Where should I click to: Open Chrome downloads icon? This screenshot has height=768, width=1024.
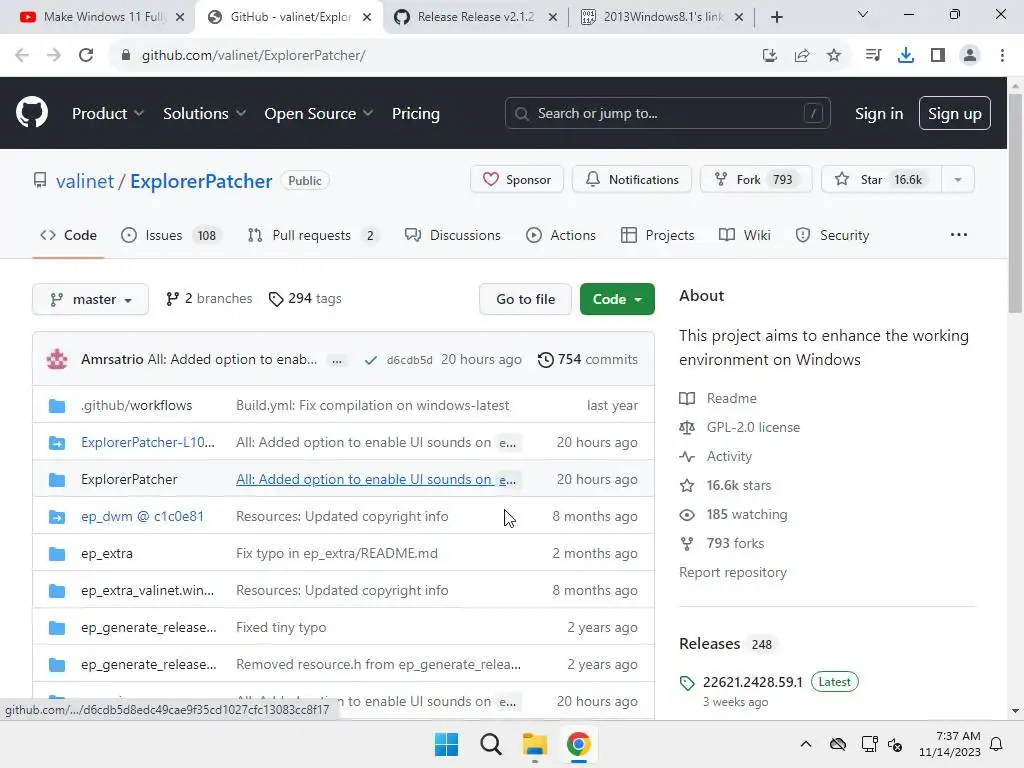[x=905, y=56]
